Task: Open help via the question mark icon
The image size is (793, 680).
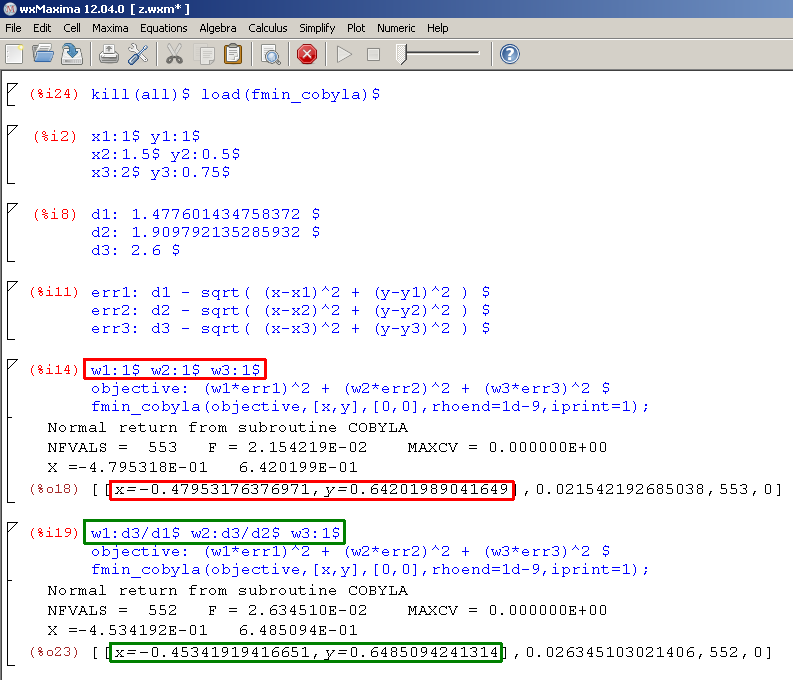Action: 509,54
